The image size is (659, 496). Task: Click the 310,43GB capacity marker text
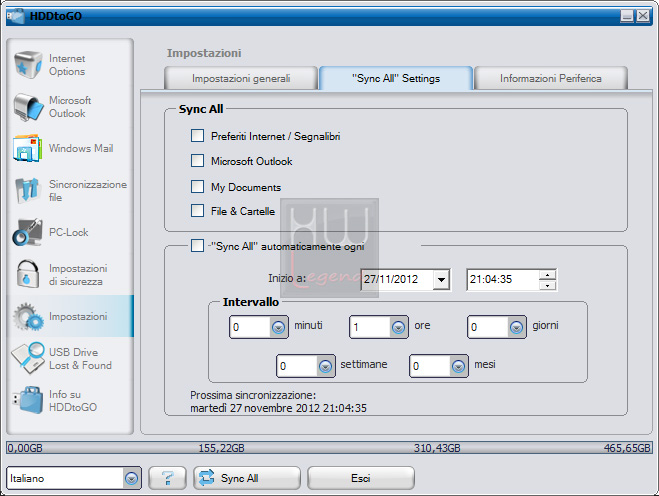(x=437, y=448)
